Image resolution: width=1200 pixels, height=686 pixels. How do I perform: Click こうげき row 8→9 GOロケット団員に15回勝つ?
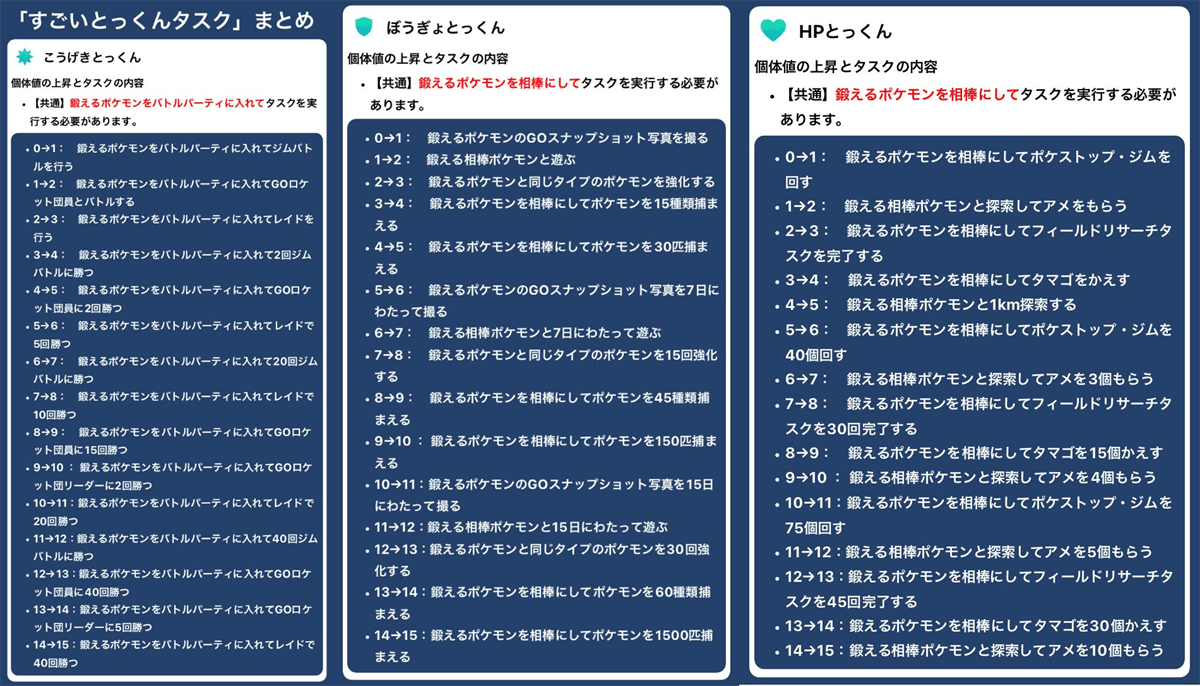pos(172,443)
